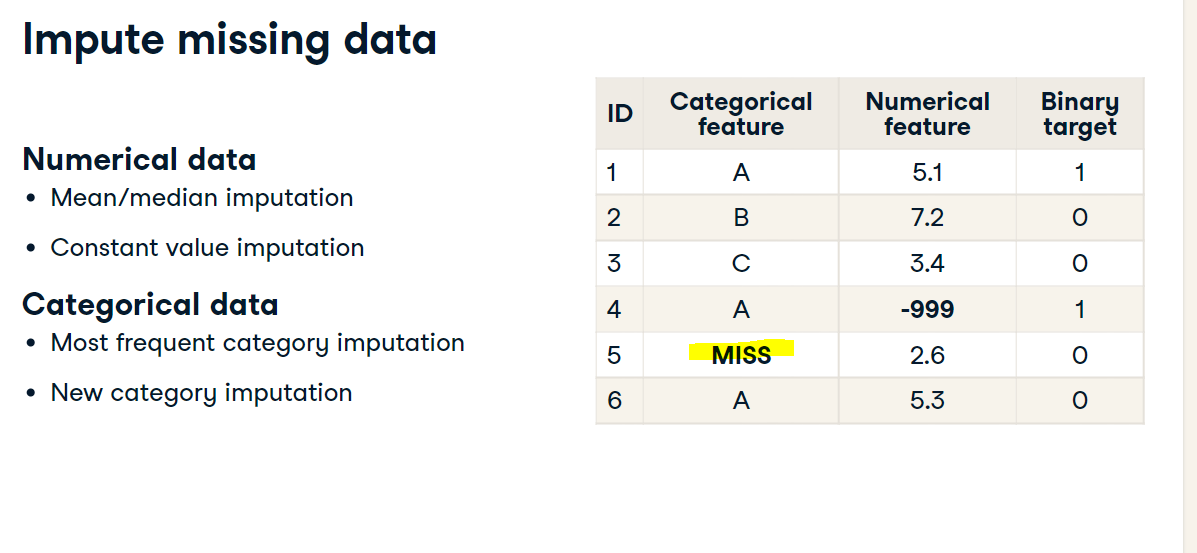Click the ID column header
Image resolution: width=1197 pixels, height=553 pixels.
click(620, 114)
